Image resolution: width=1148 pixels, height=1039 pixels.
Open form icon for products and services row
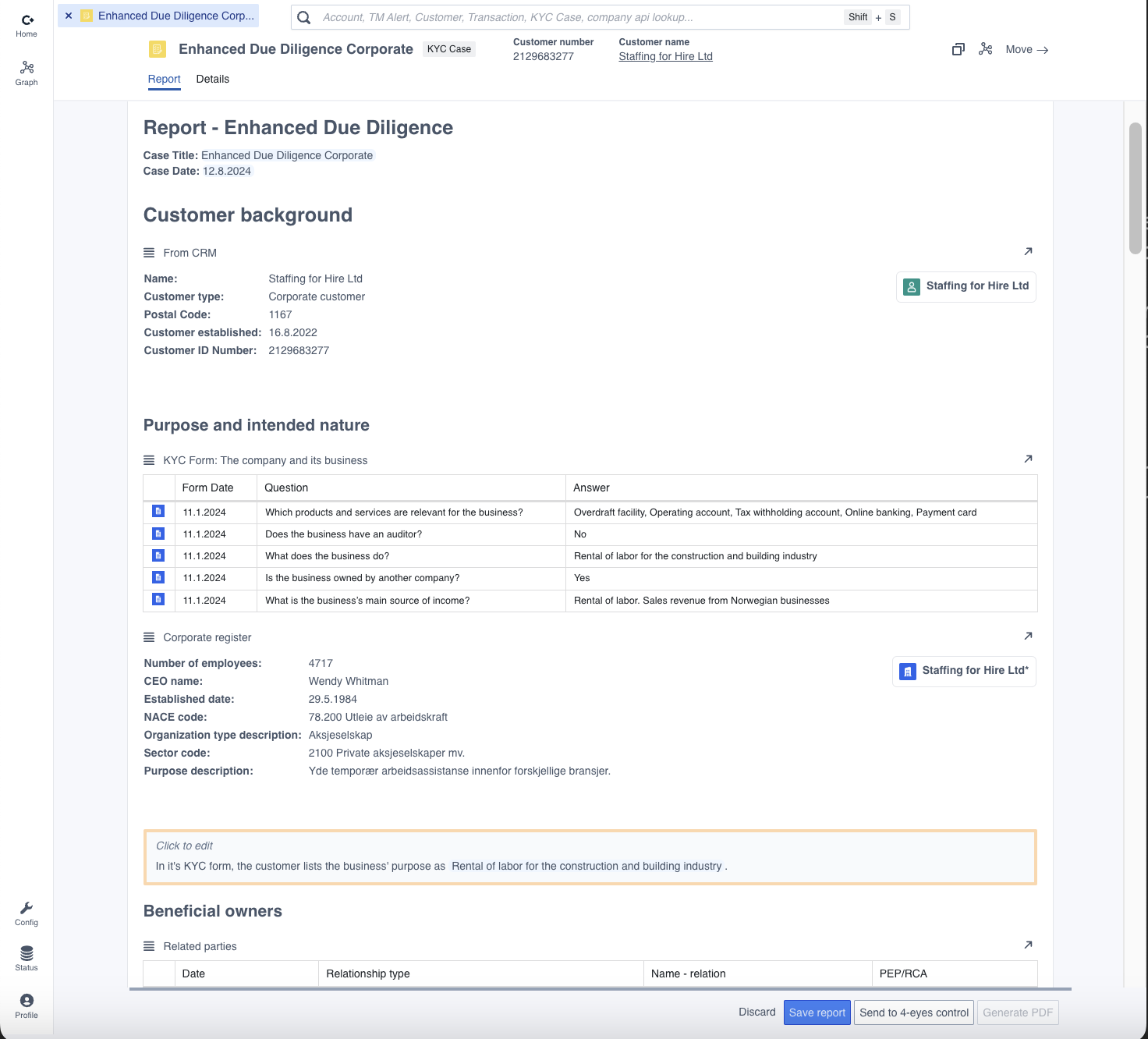(158, 512)
